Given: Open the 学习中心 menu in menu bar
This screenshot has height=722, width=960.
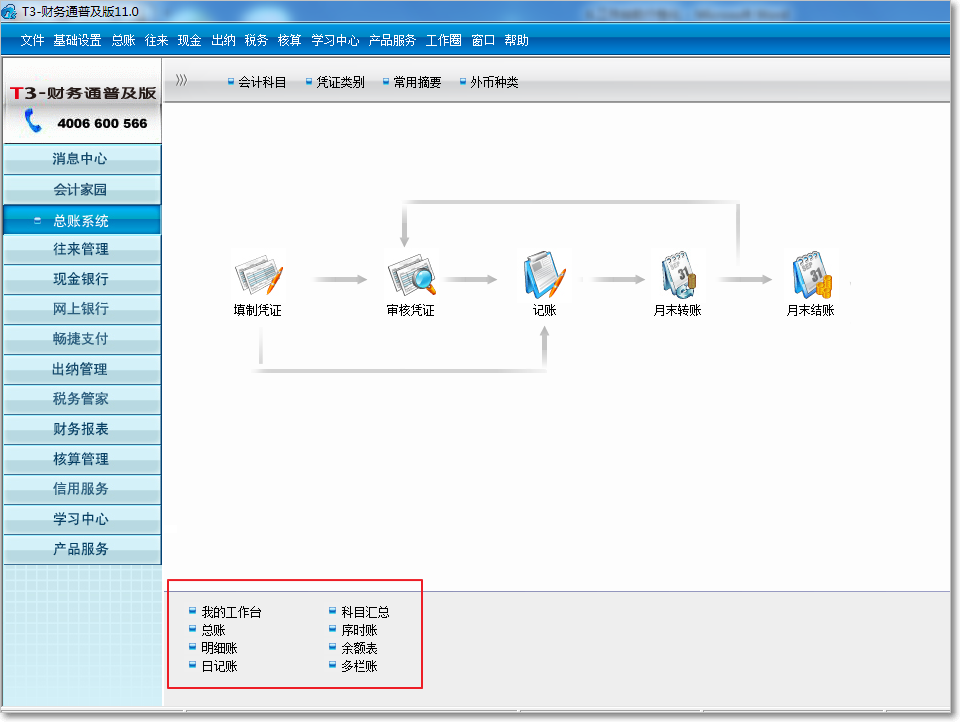Looking at the screenshot, I should [x=335, y=41].
